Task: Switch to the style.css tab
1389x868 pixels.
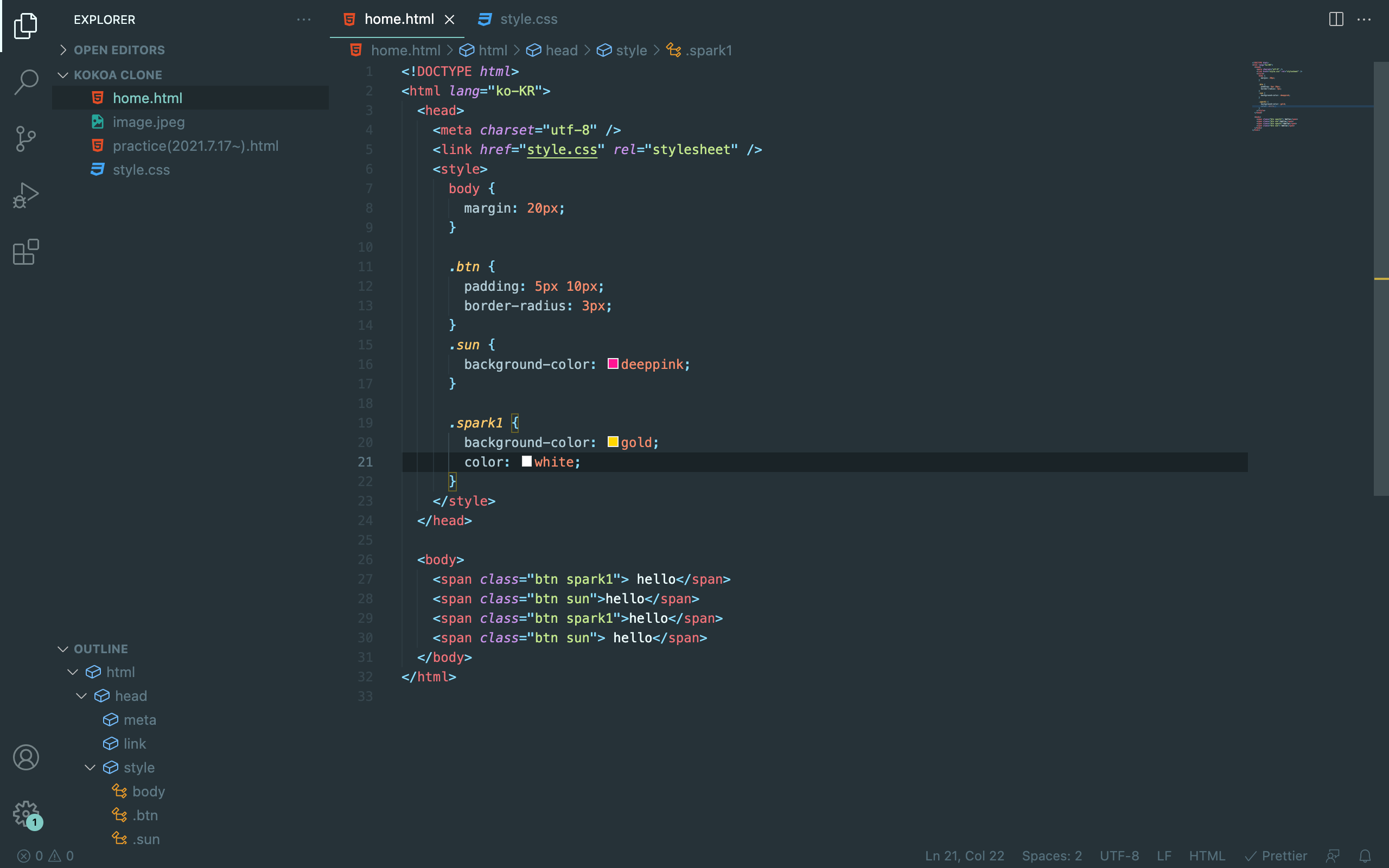Action: click(x=527, y=20)
